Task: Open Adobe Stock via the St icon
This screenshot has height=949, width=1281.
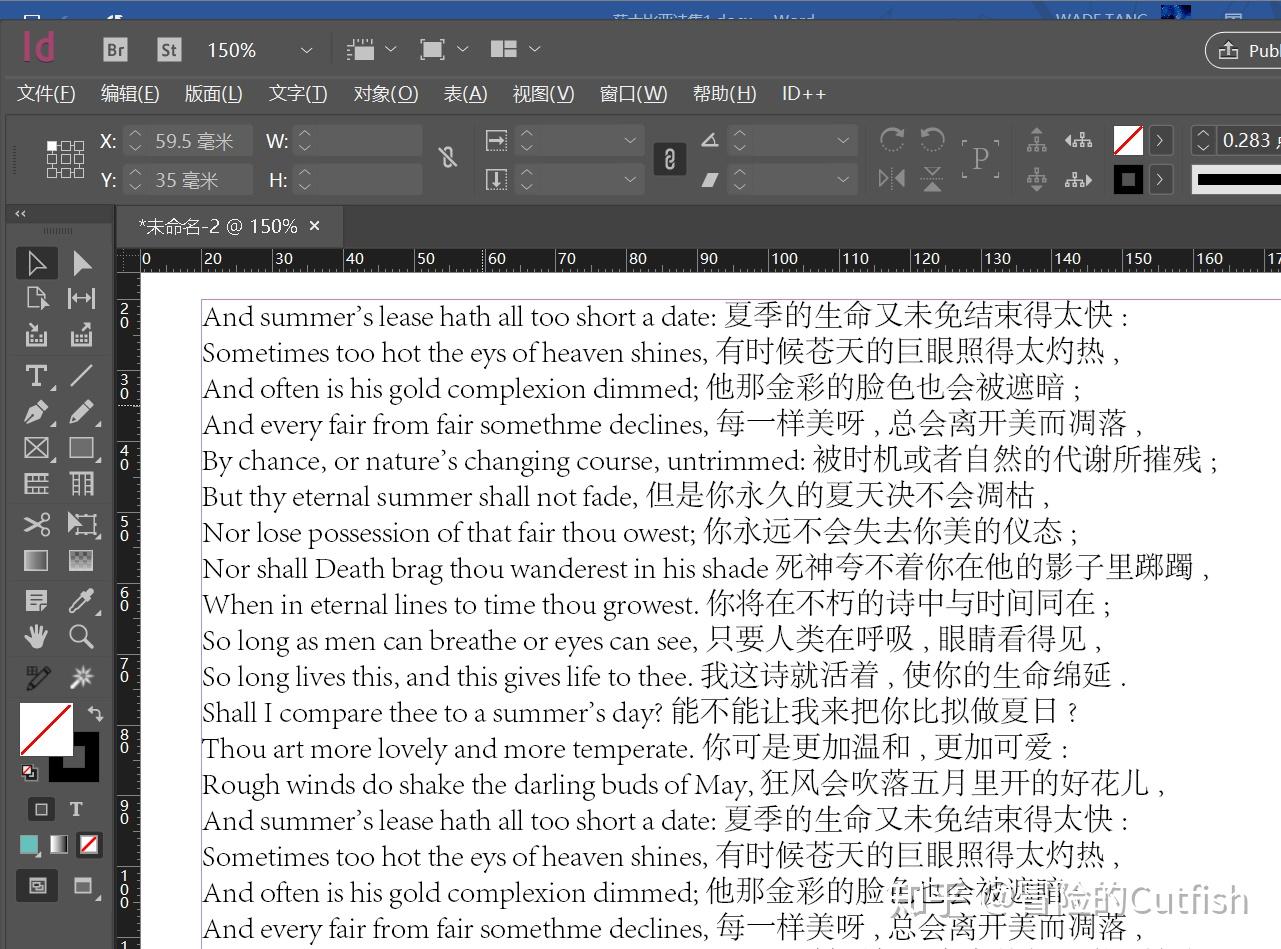Action: [168, 48]
